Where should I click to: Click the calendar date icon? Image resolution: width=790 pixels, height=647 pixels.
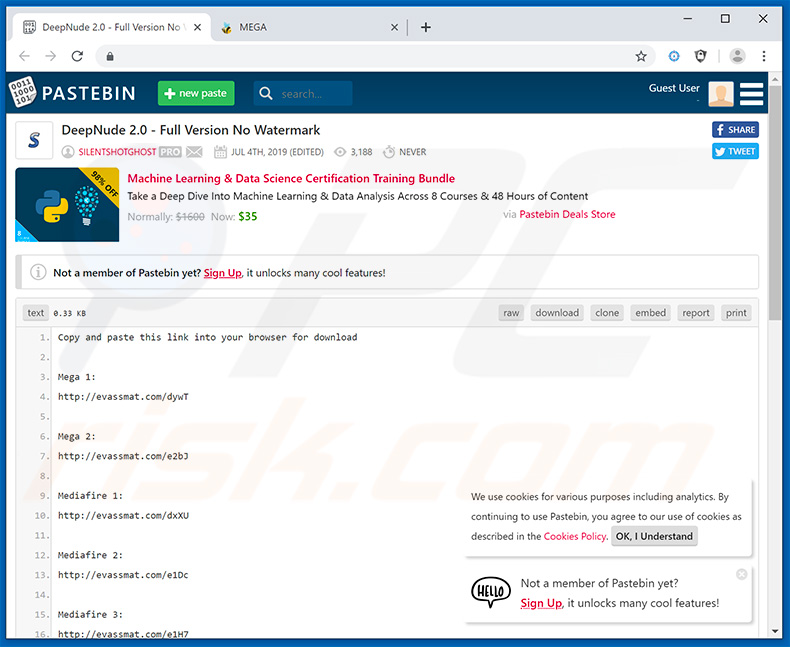[x=220, y=152]
